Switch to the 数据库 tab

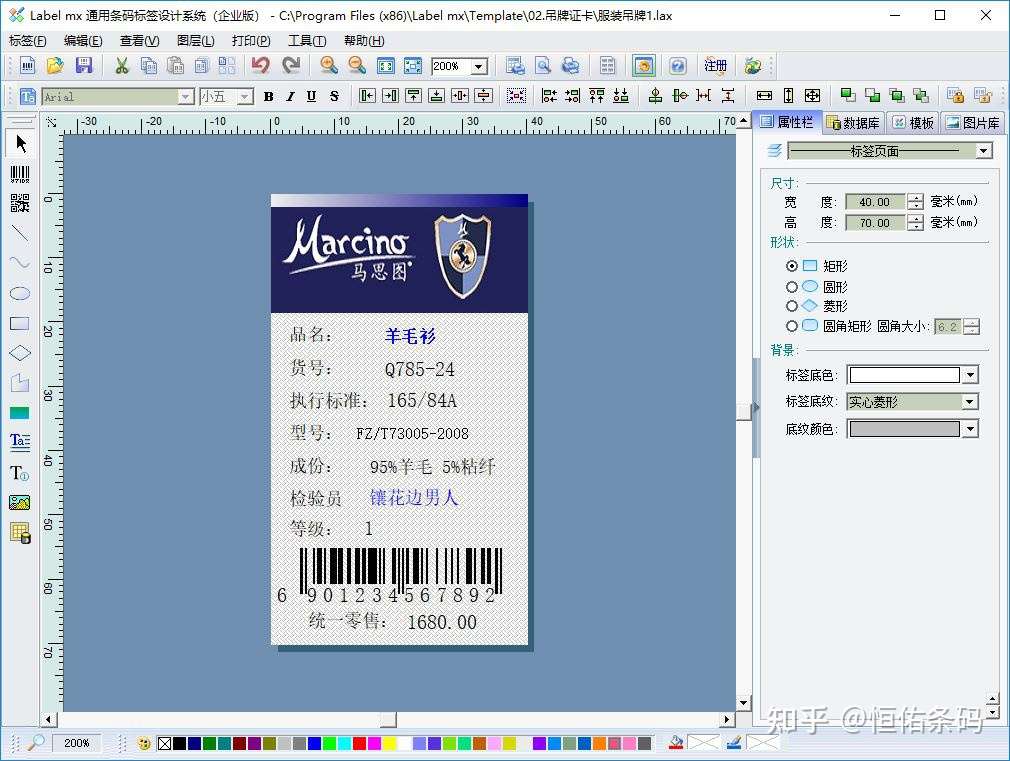click(x=856, y=122)
